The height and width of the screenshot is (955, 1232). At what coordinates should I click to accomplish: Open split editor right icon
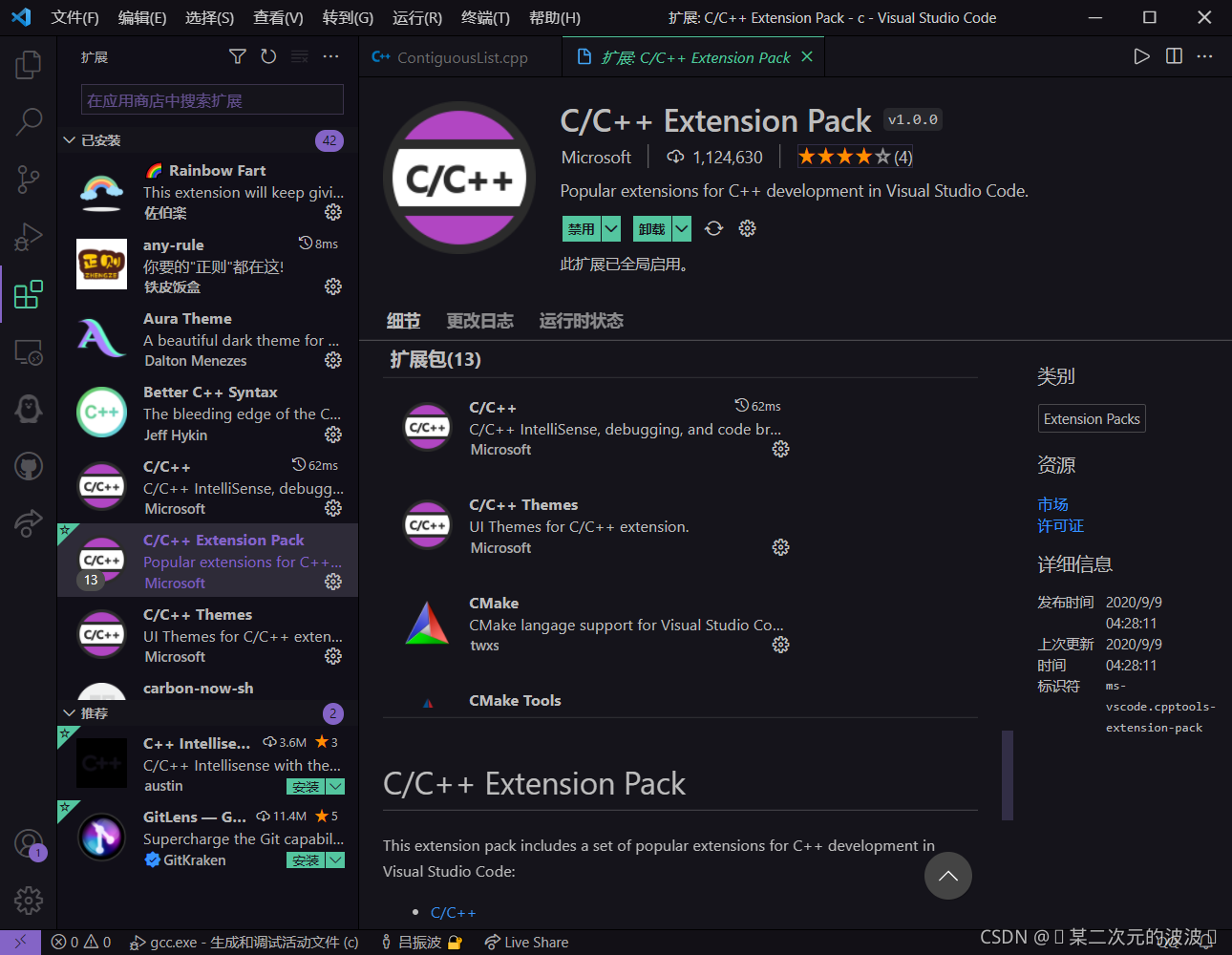coord(1174,56)
